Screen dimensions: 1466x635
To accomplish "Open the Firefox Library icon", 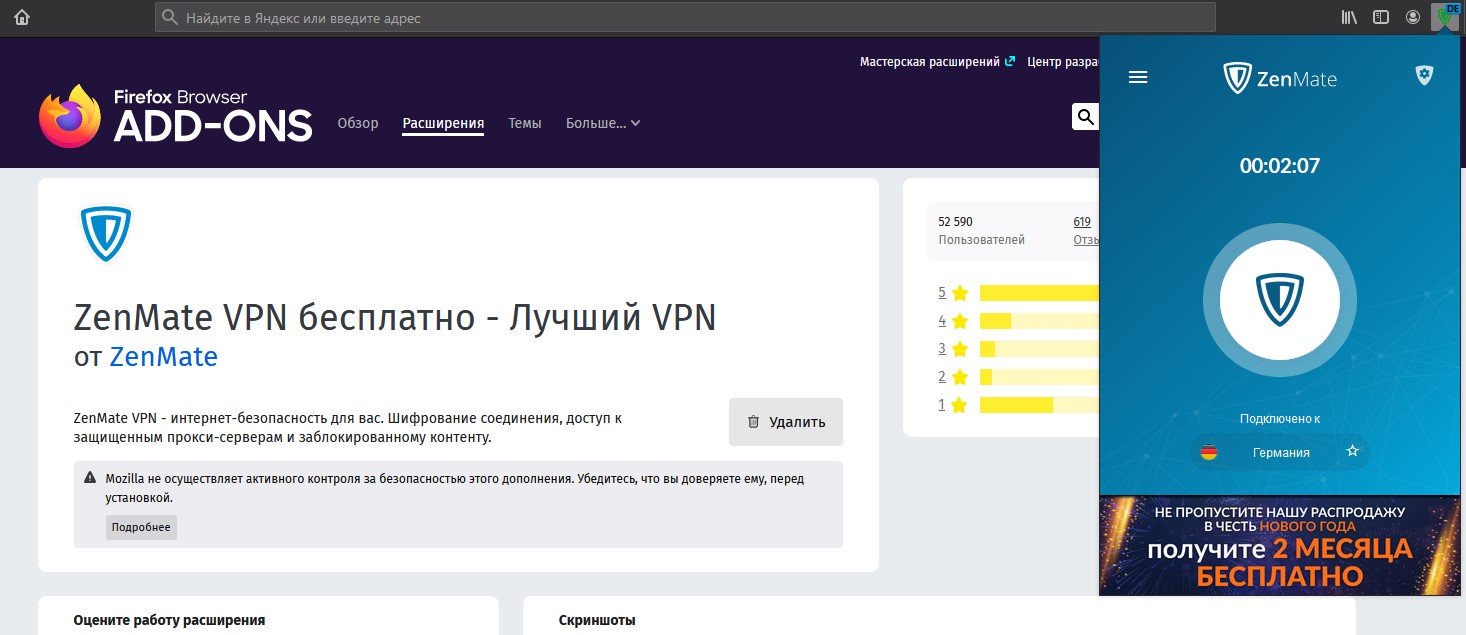I will coord(1349,17).
